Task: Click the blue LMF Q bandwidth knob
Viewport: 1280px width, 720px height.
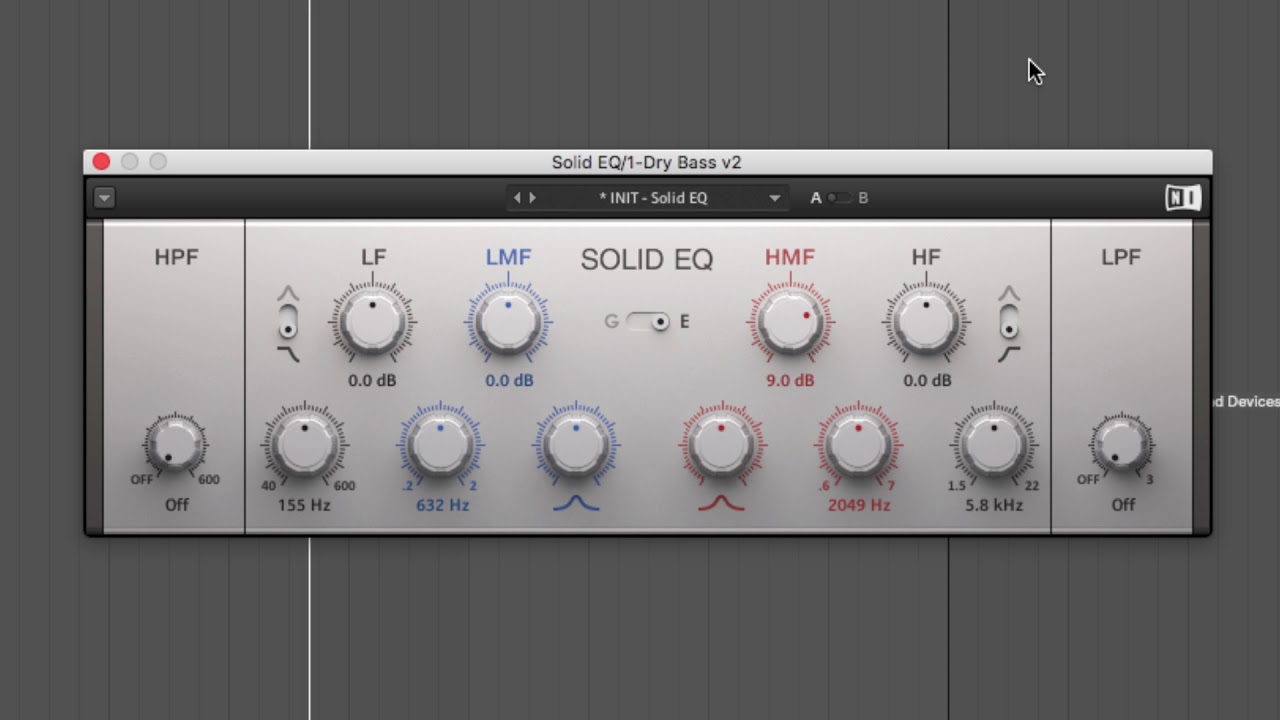Action: [576, 446]
